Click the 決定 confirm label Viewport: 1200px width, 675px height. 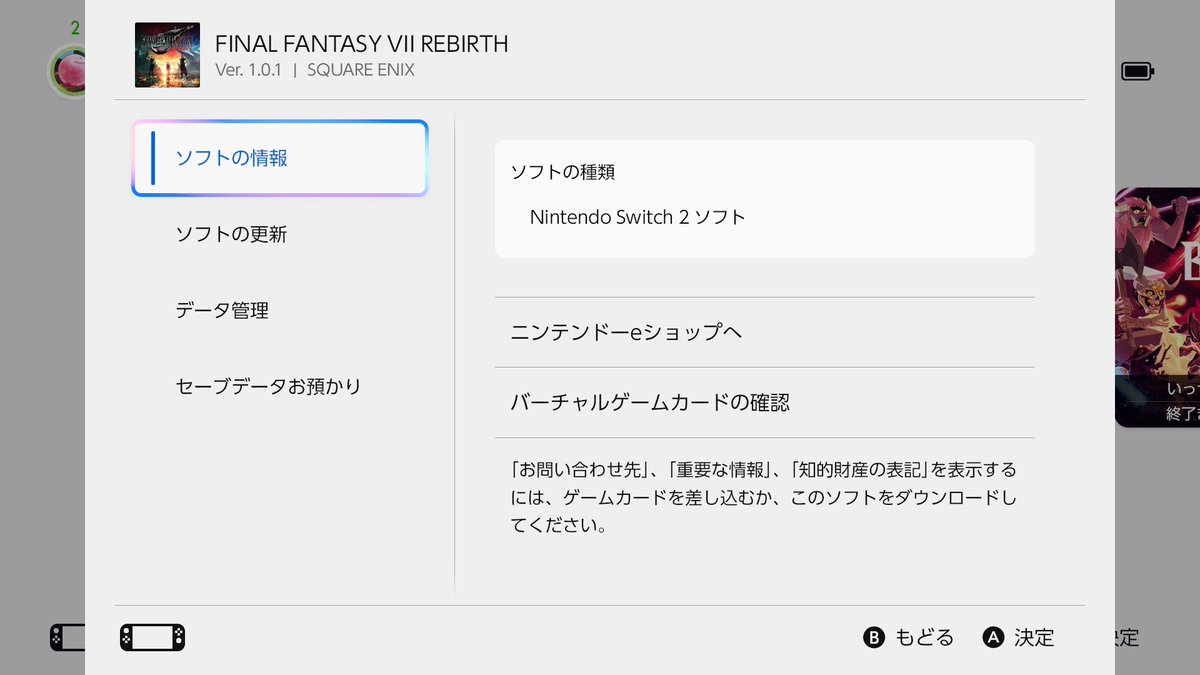[x=1034, y=637]
